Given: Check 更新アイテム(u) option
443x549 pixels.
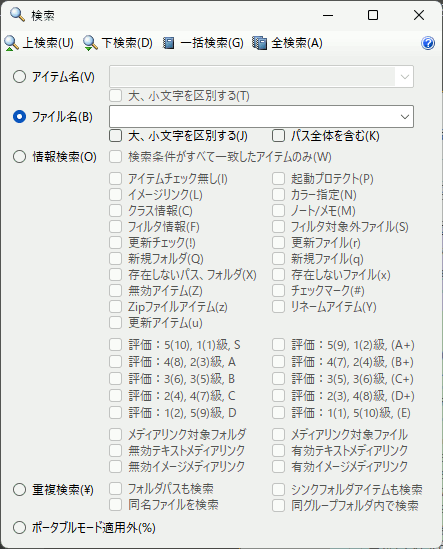Looking at the screenshot, I should tap(116, 323).
